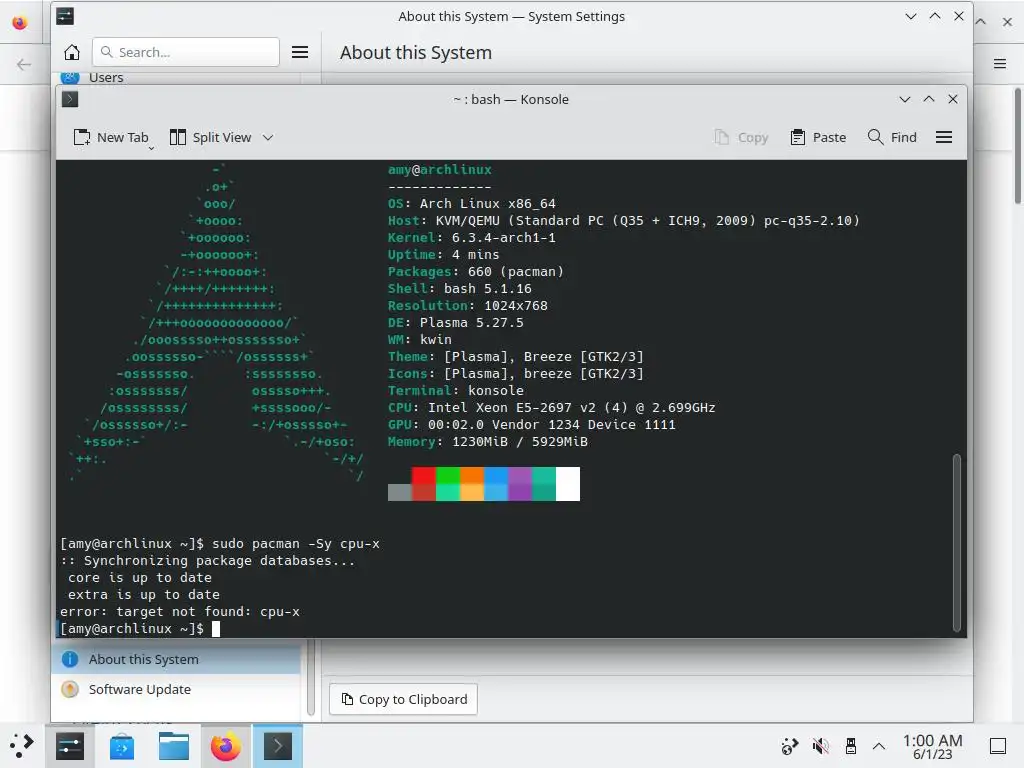Open a New Tab in Konsole
Viewport: 1024px width, 768px height.
(111, 137)
